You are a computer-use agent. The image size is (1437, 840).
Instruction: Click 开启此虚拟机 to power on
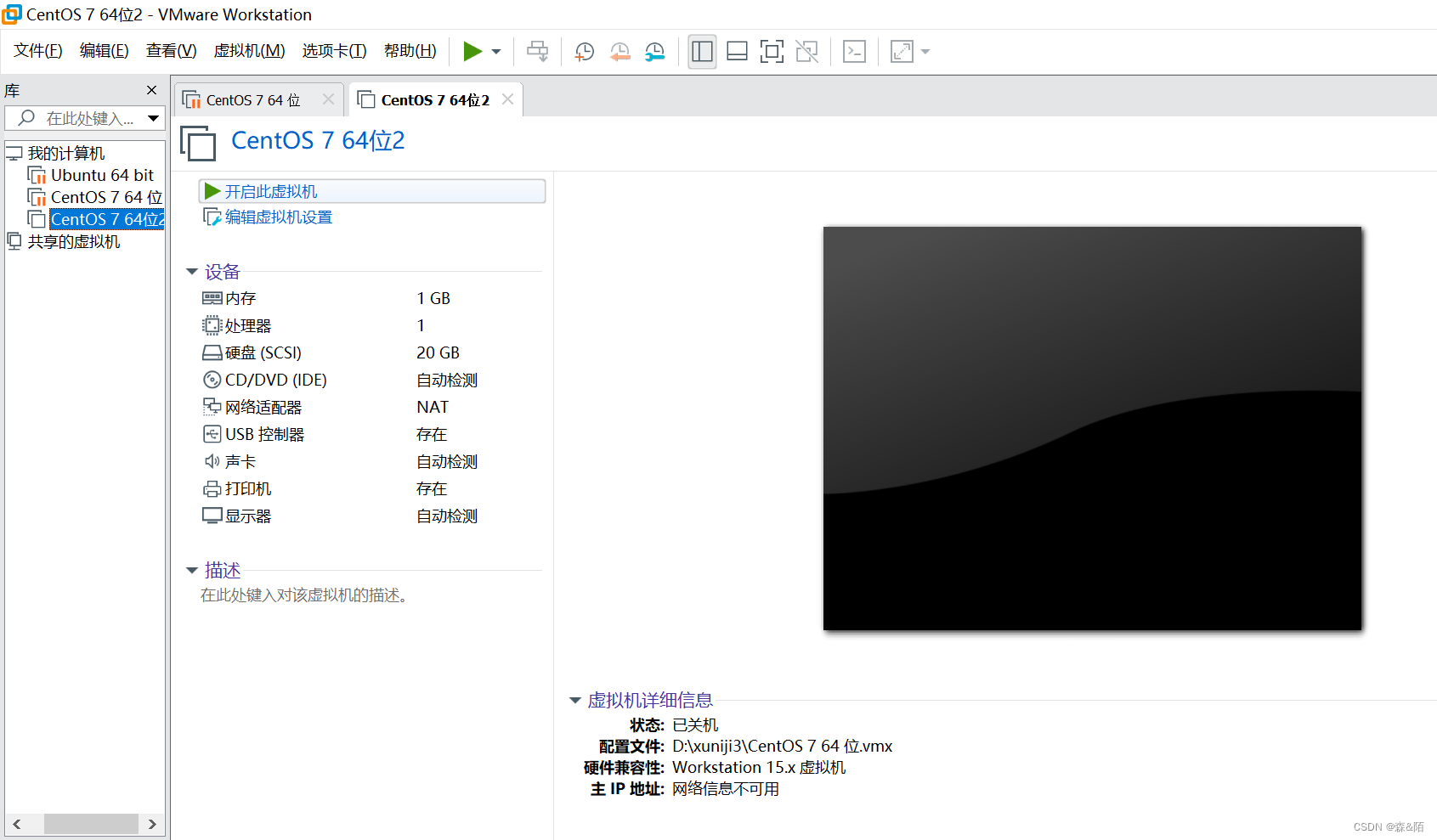372,191
